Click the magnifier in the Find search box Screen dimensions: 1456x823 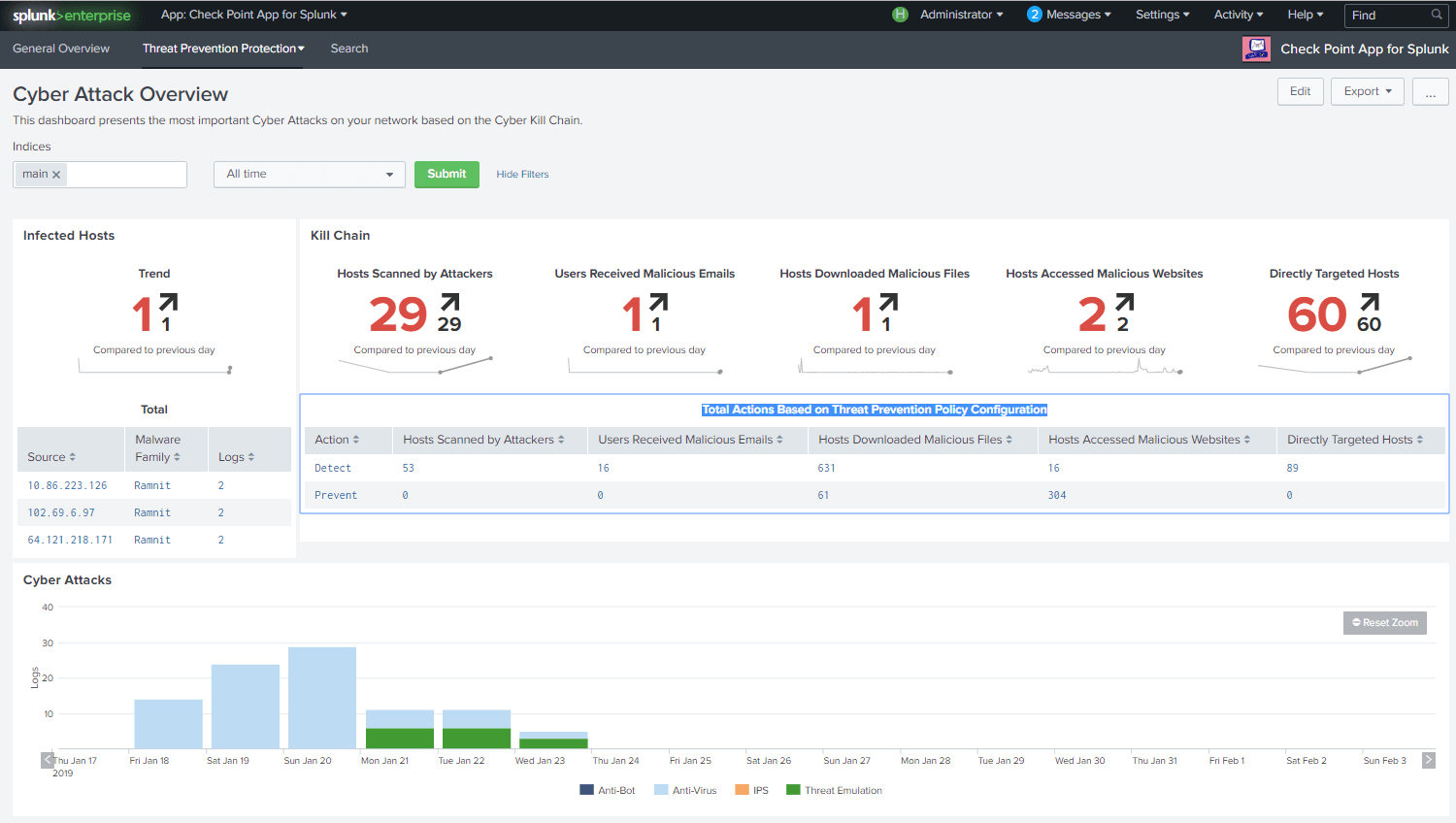coord(1436,15)
